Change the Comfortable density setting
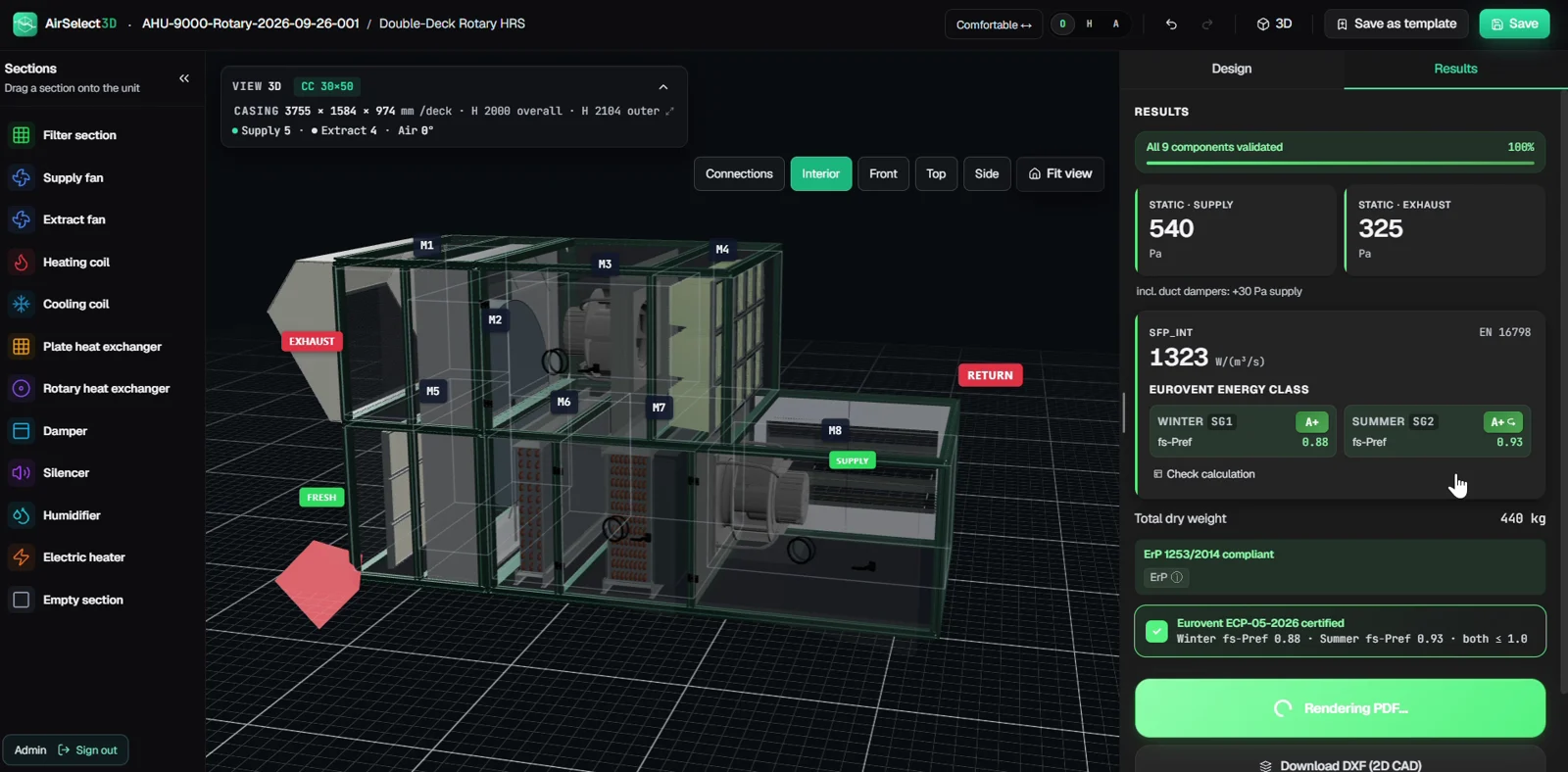This screenshot has height=772, width=1568. tap(993, 24)
